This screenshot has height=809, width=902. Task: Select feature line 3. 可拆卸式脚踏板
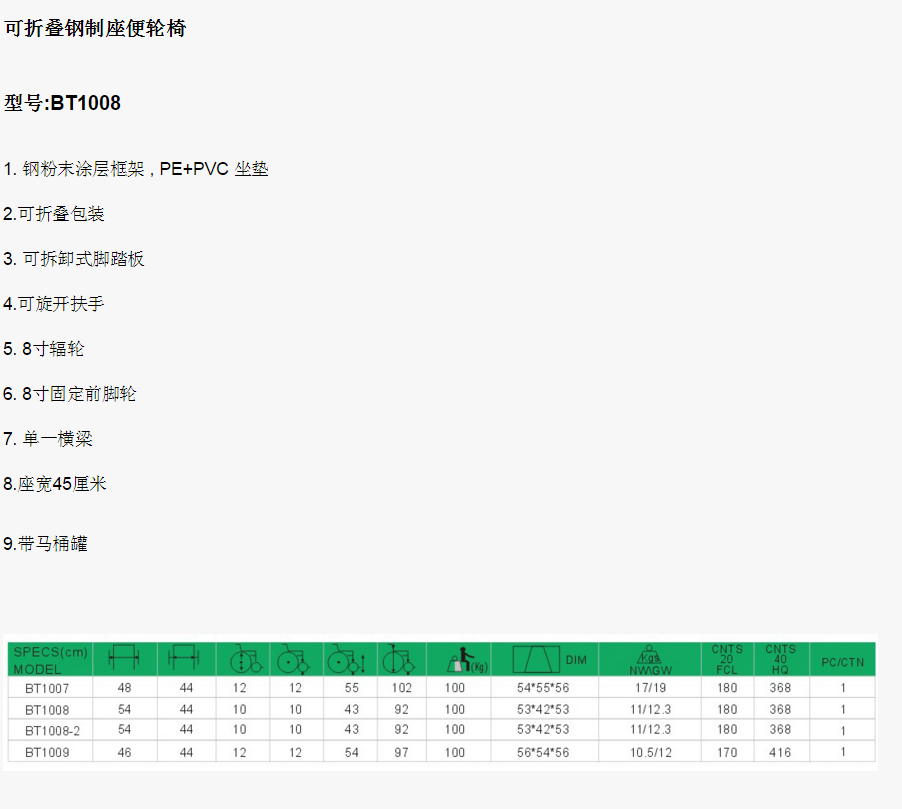pos(74,259)
